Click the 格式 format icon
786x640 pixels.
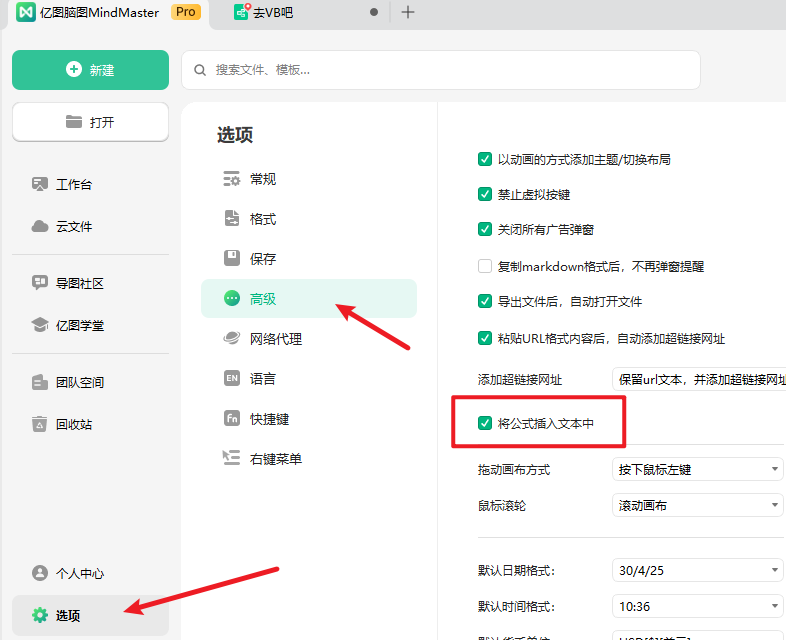[232, 219]
